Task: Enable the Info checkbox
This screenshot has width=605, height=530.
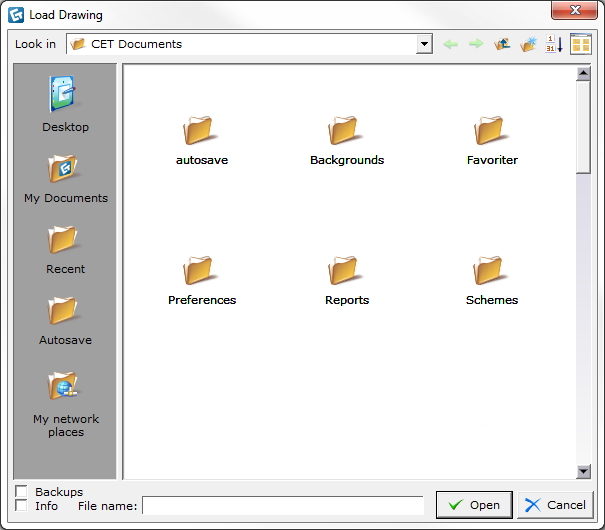Action: point(21,505)
